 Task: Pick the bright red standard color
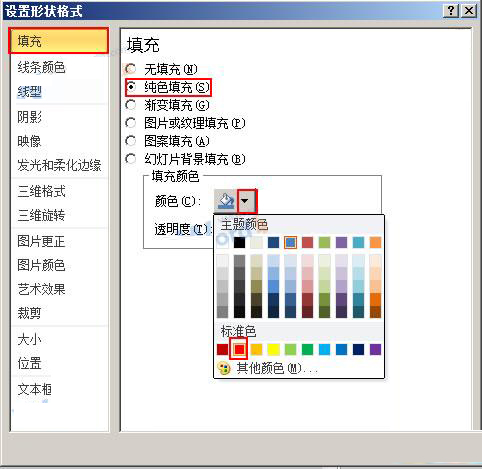[239, 349]
